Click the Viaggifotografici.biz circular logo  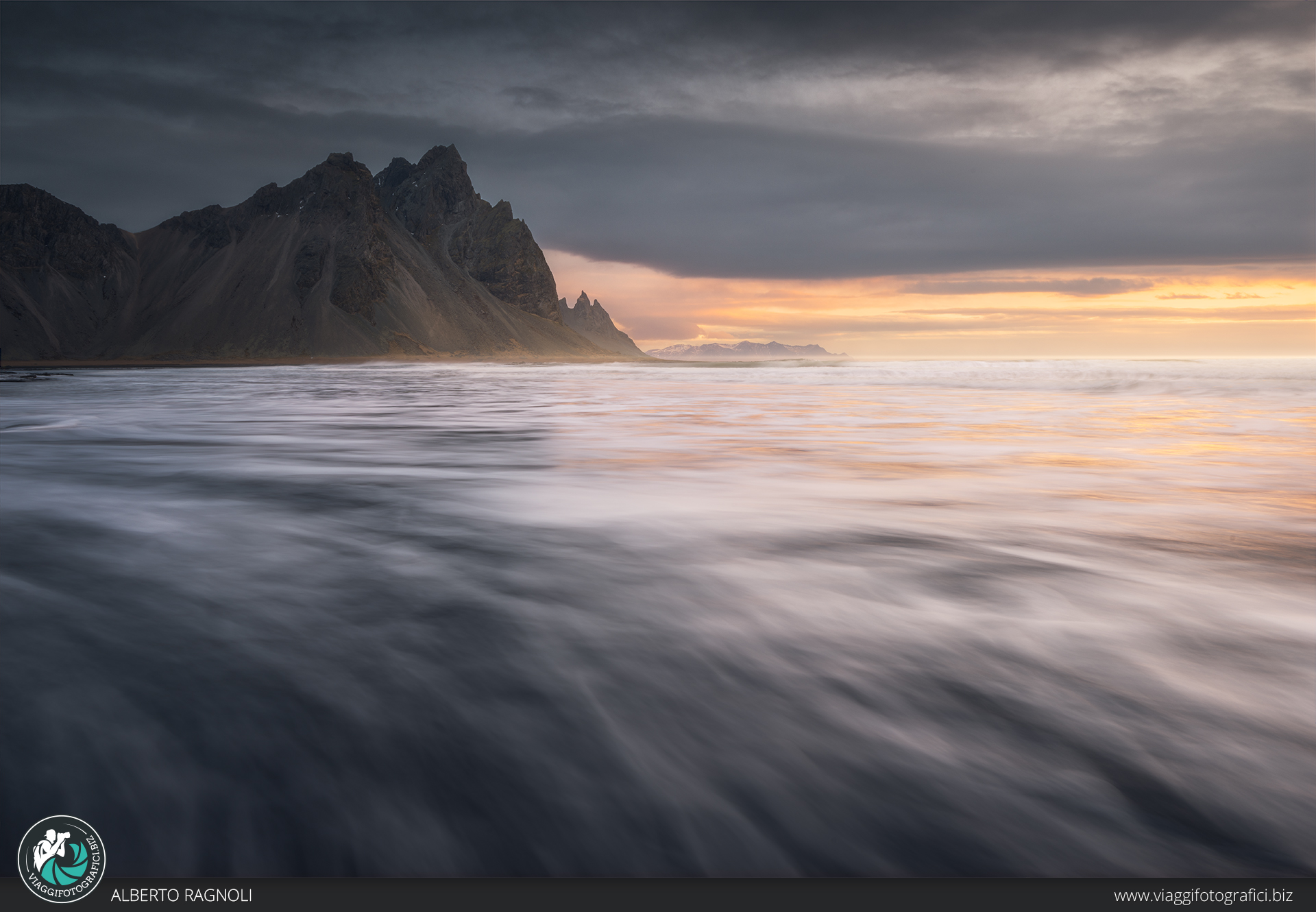pos(62,859)
